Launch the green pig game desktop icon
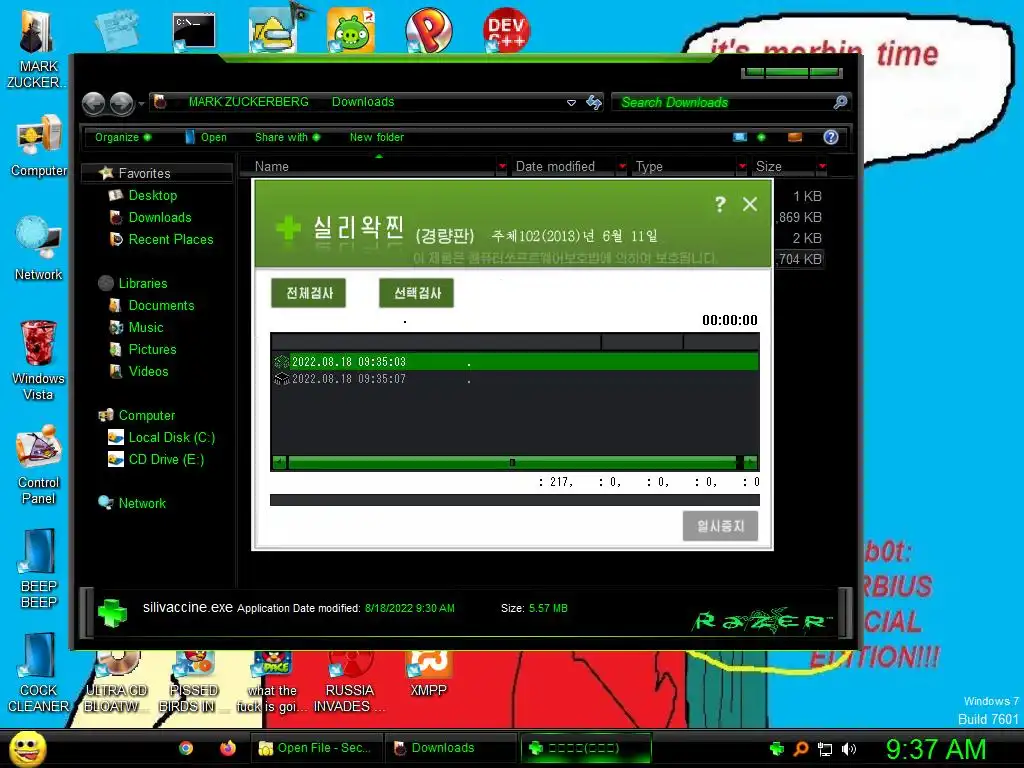Image resolution: width=1024 pixels, height=768 pixels. [x=351, y=30]
